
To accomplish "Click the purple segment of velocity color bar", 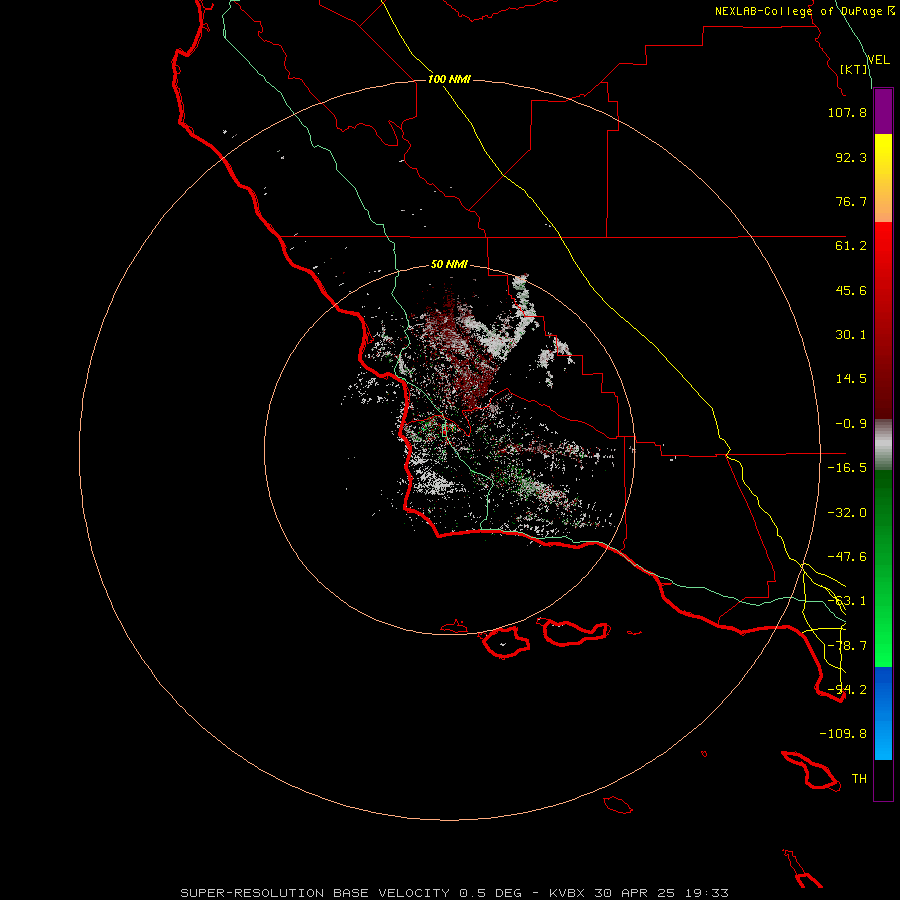I will pyautogui.click(x=883, y=112).
